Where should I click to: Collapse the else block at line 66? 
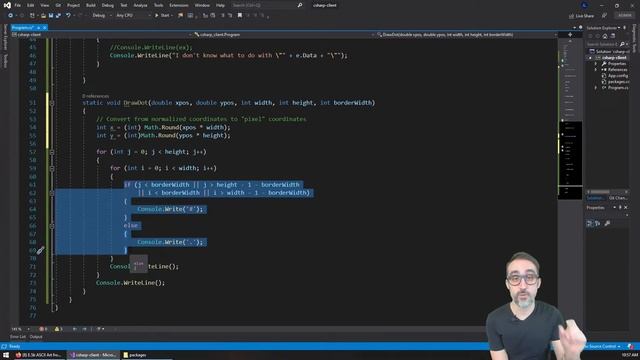pyautogui.click(x=52, y=225)
